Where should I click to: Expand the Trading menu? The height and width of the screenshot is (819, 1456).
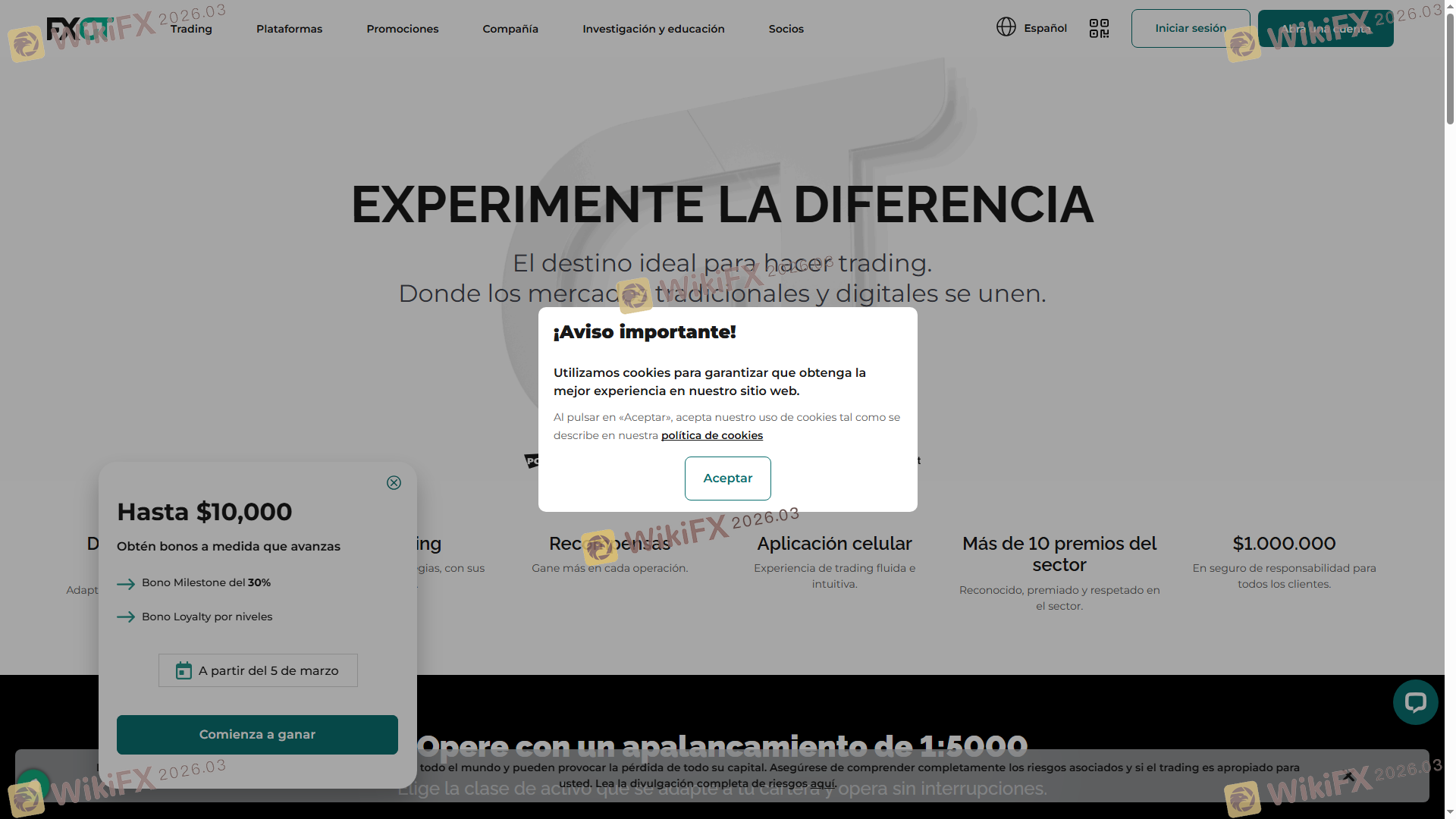(191, 29)
